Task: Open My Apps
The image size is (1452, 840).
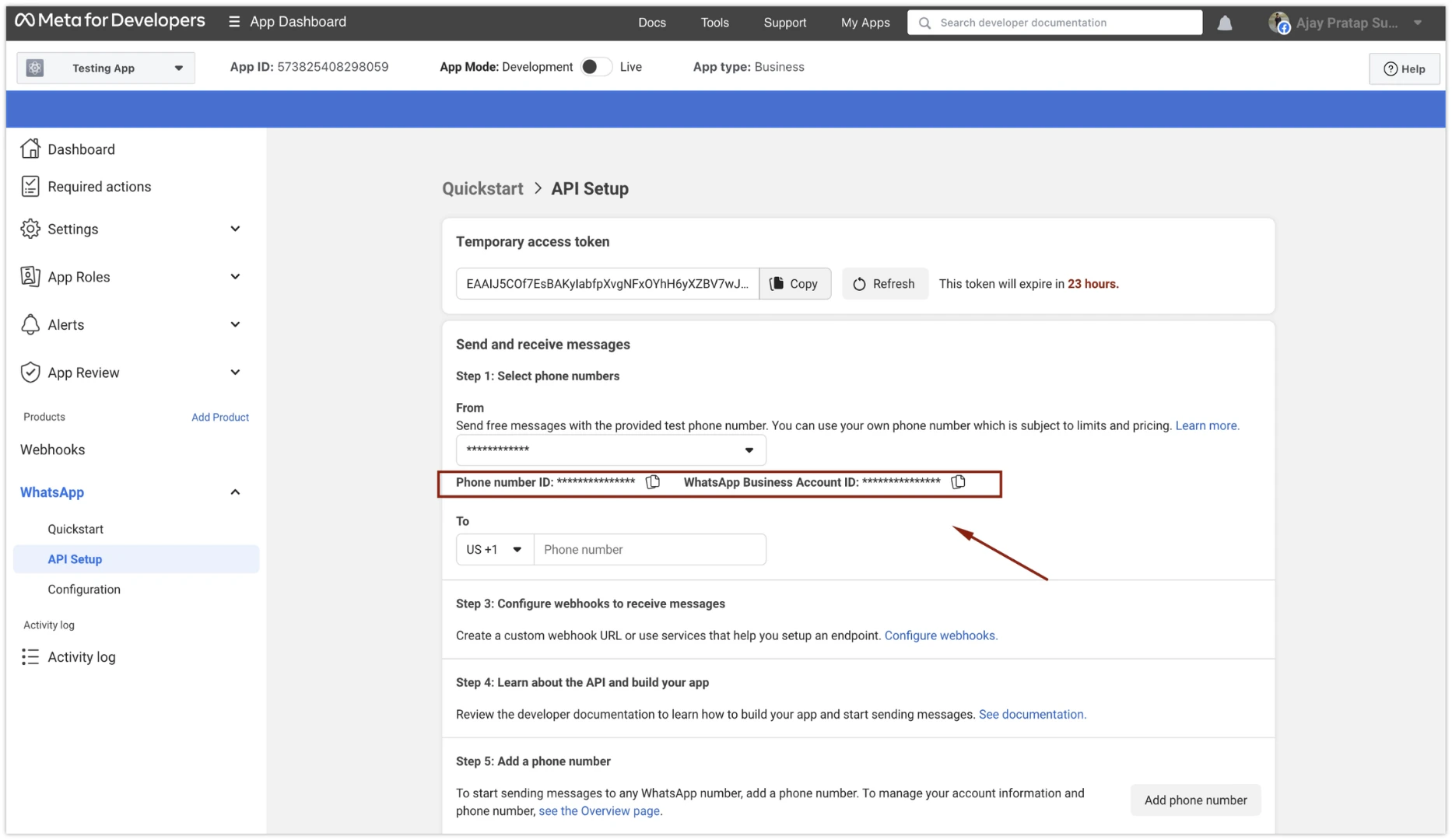Action: pyautogui.click(x=865, y=23)
